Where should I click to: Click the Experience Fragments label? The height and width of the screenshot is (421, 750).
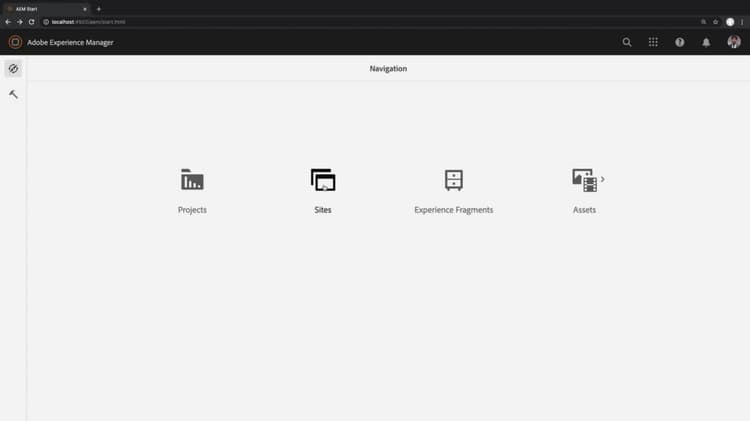(x=453, y=210)
